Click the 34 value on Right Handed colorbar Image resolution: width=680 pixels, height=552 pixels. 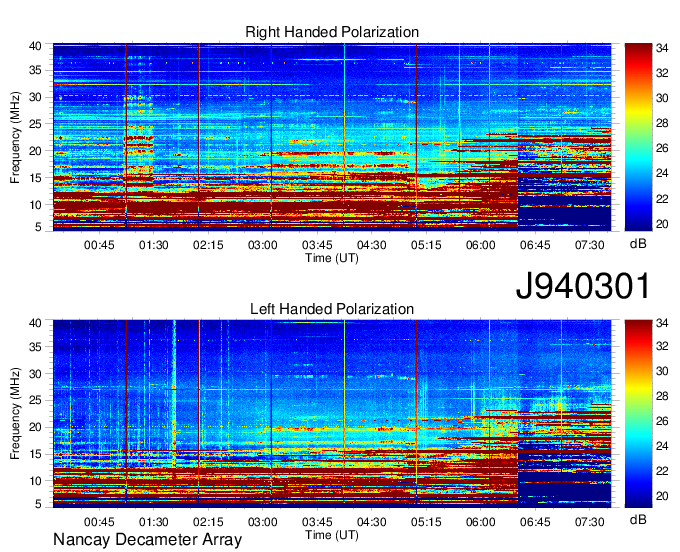pos(662,48)
